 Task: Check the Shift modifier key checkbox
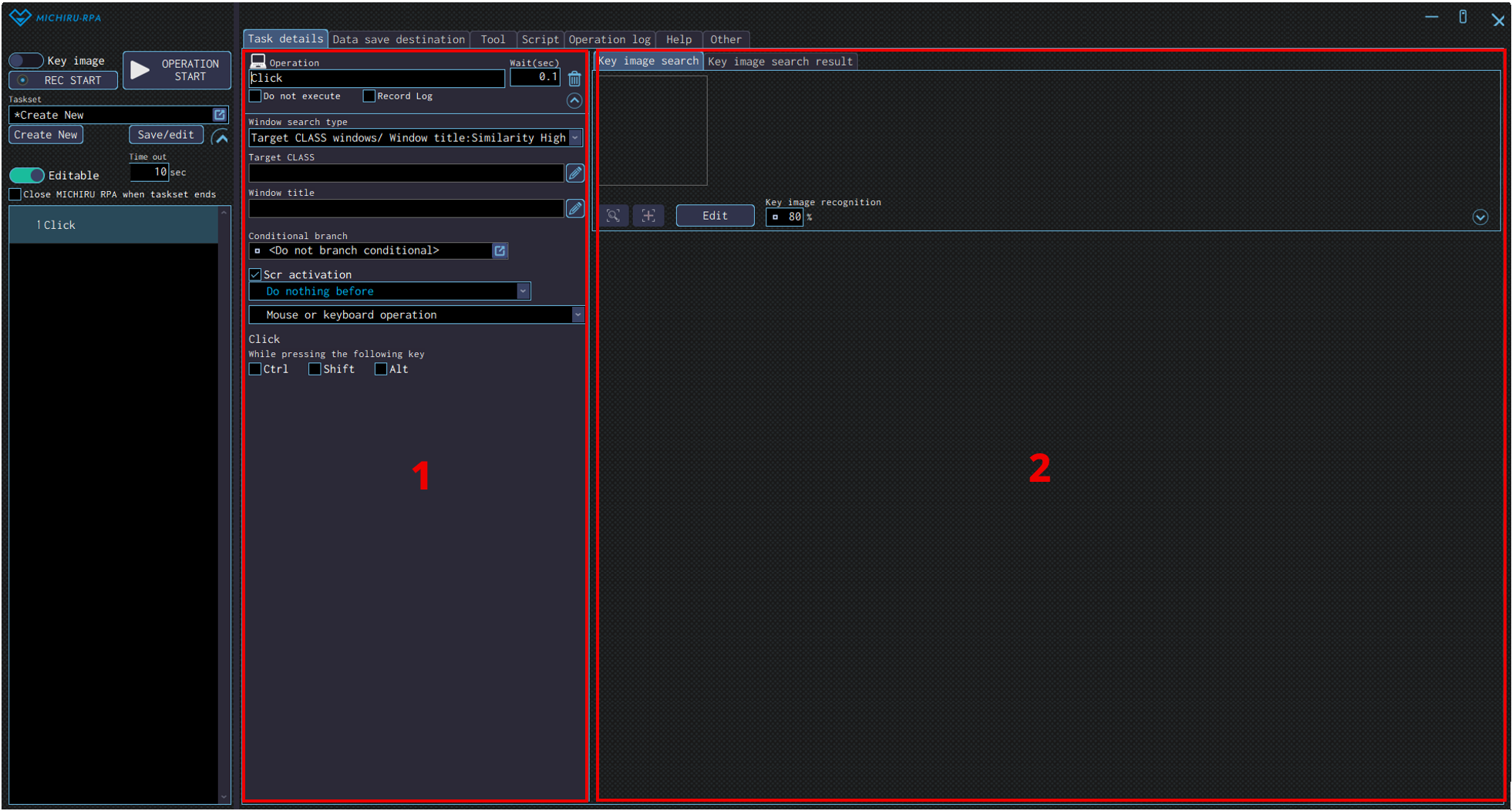(x=315, y=369)
